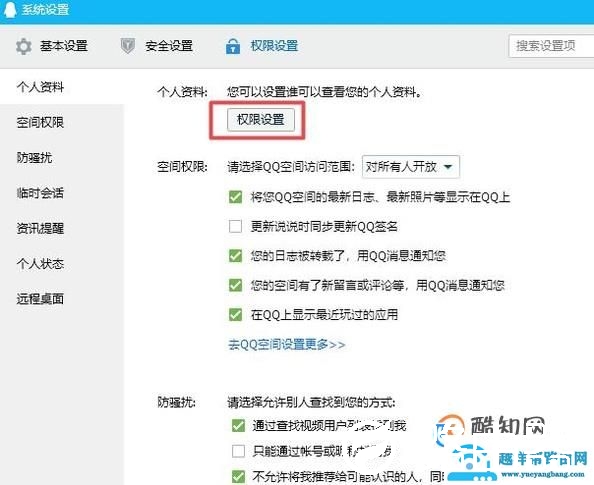Uncheck 通过查找视频用户 option

(238, 426)
